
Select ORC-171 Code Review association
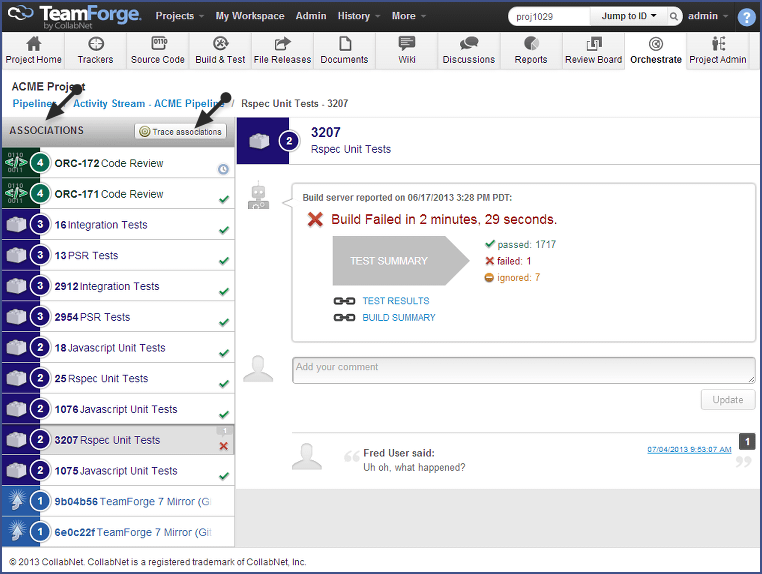point(119,194)
